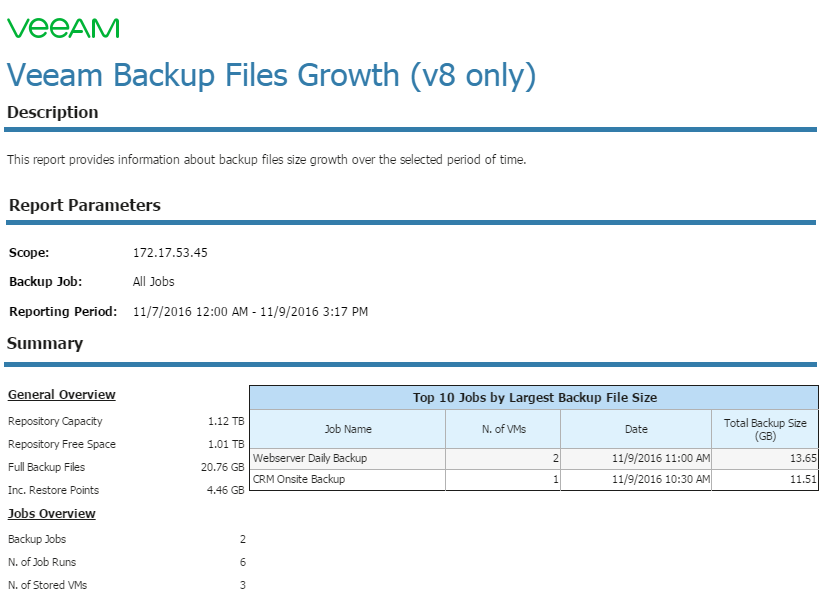Image resolution: width=826 pixels, height=603 pixels.
Task: Click the "Backup Job:" parameter label
Action: tap(46, 282)
